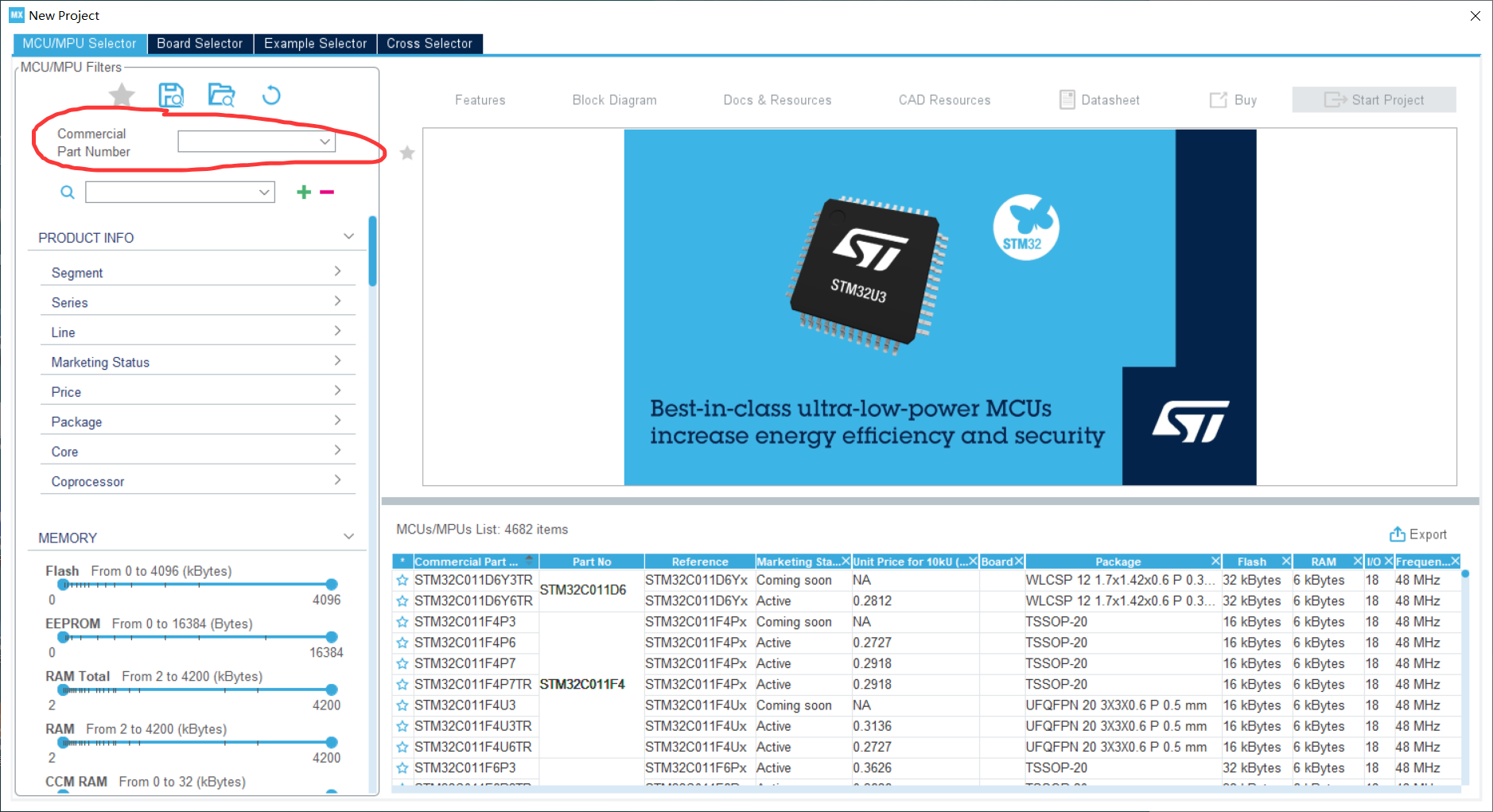1493x812 pixels.
Task: Click the load saved search folder icon
Action: point(222,95)
